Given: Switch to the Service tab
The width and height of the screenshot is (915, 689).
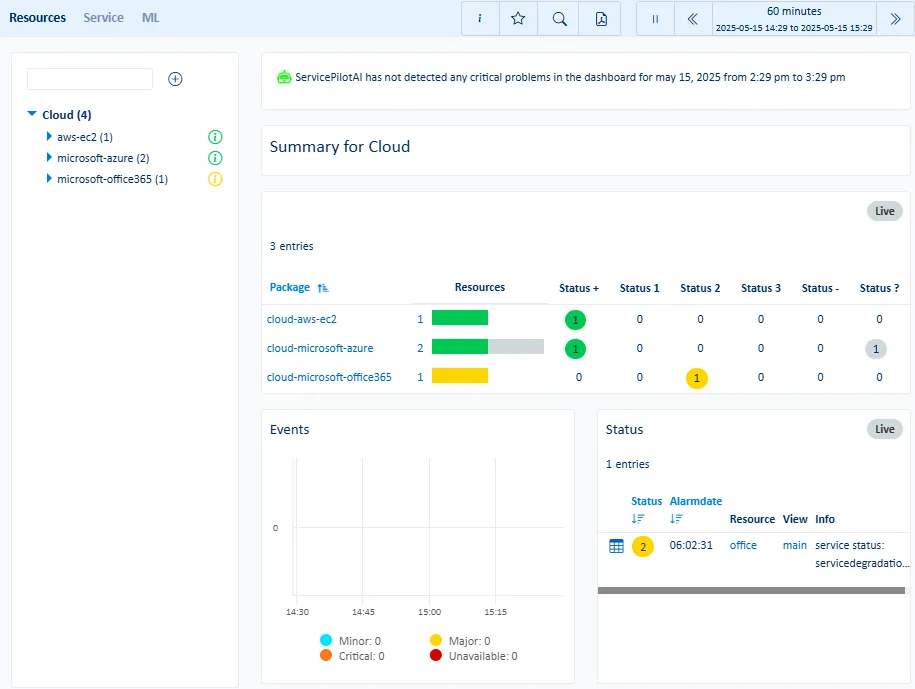Looking at the screenshot, I should coord(103,18).
